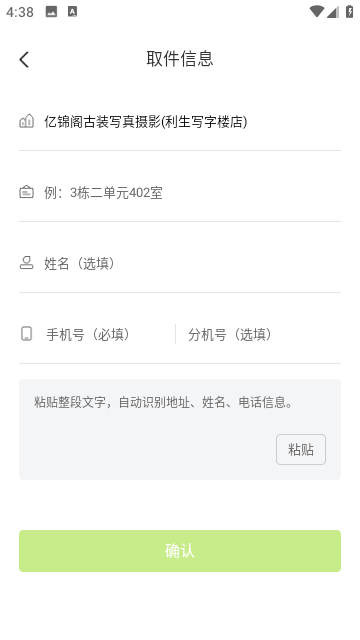The image size is (360, 640).
Task: Tap the 粘贴 button
Action: click(x=301, y=449)
